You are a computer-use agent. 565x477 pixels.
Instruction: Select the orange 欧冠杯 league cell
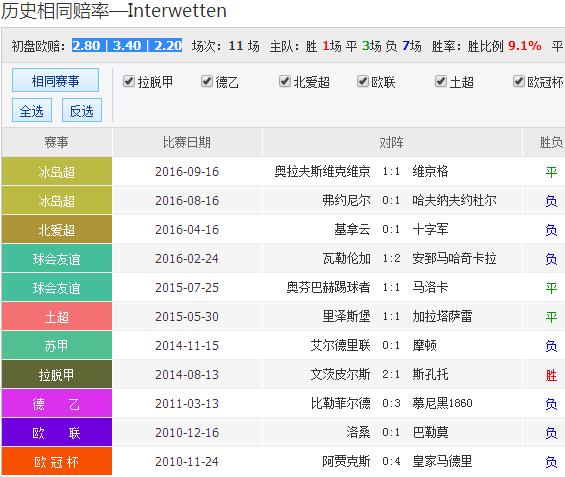coord(57,462)
